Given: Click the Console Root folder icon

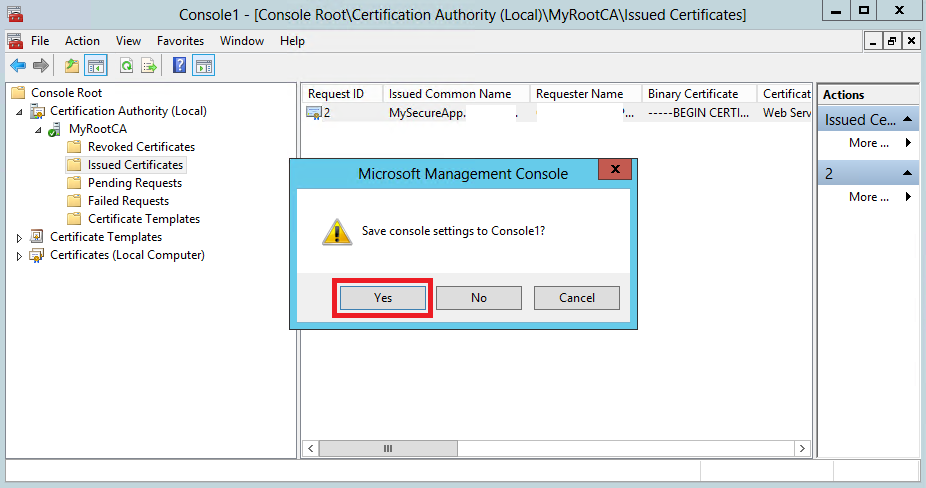Looking at the screenshot, I should [19, 93].
